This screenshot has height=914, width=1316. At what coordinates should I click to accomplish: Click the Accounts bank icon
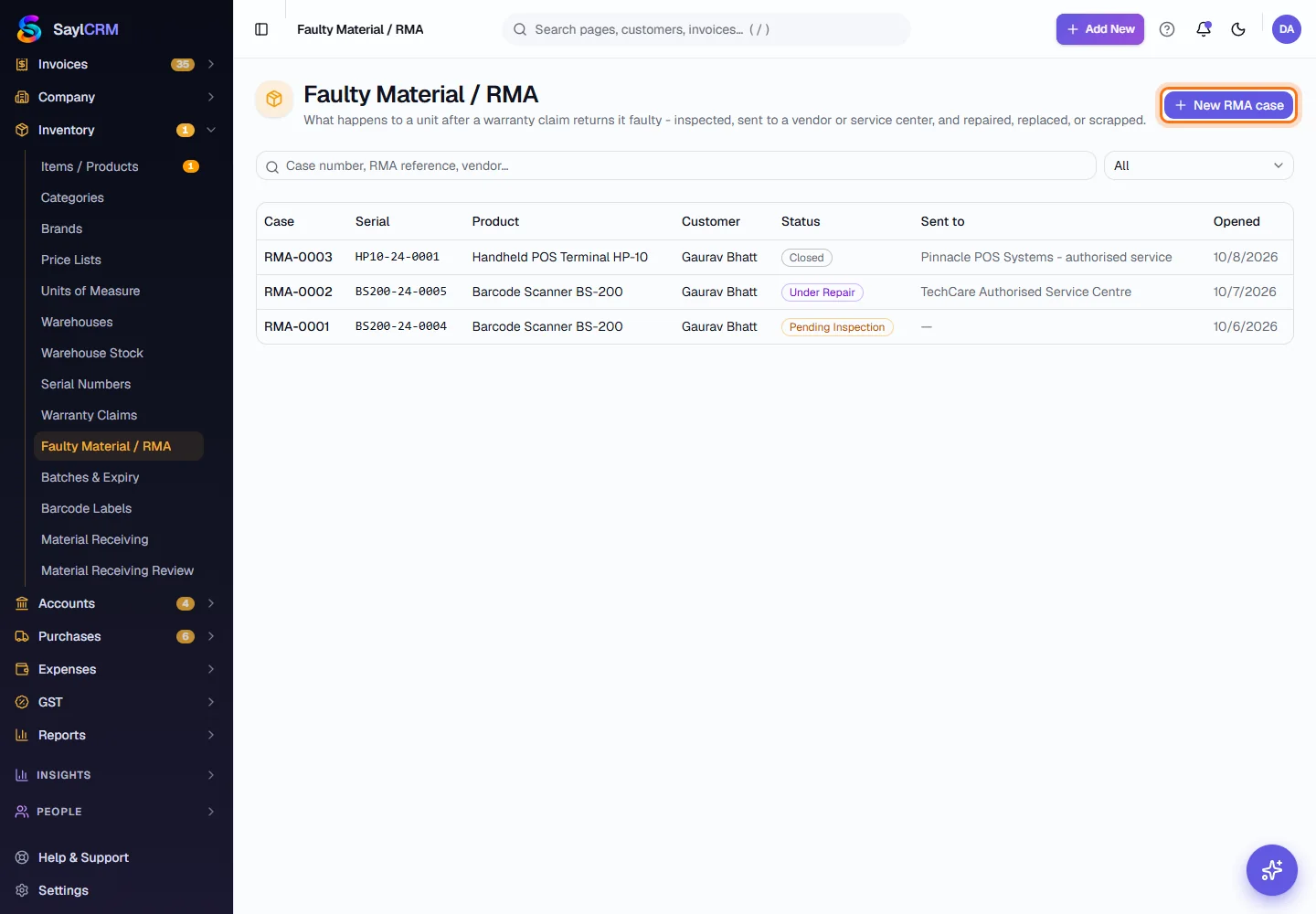click(22, 603)
